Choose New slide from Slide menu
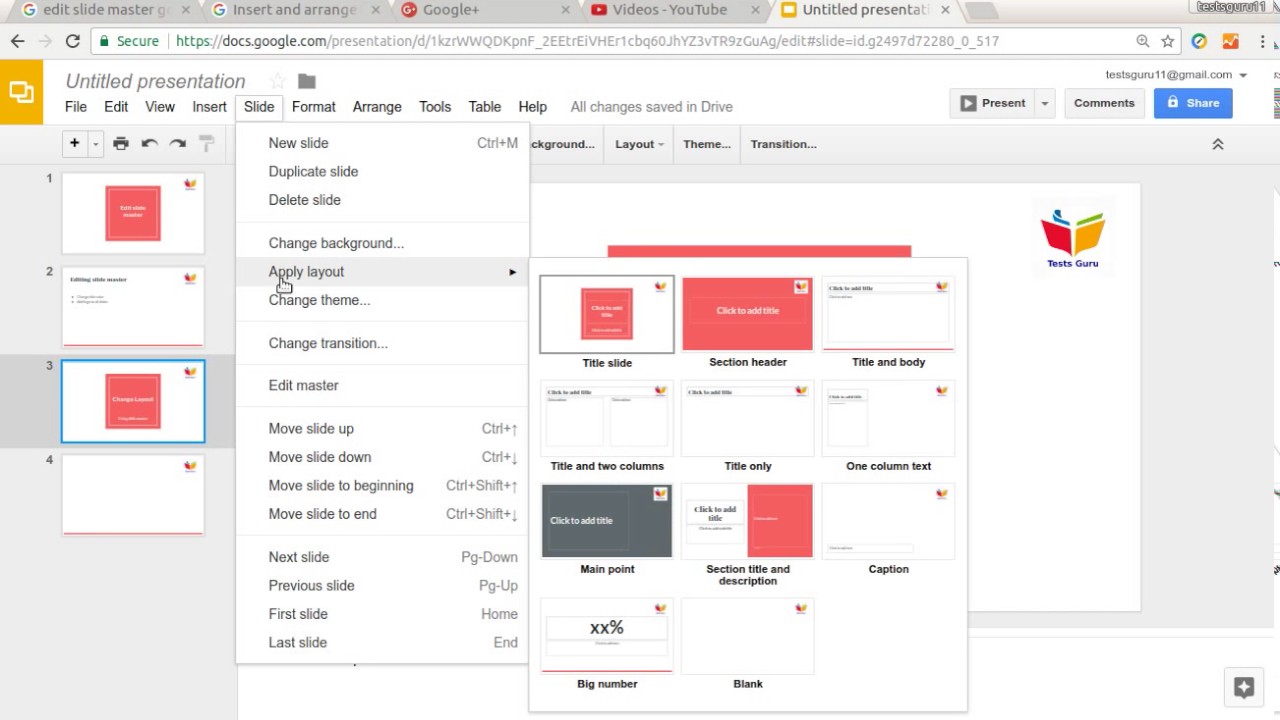The height and width of the screenshot is (720, 1280). coord(382,143)
